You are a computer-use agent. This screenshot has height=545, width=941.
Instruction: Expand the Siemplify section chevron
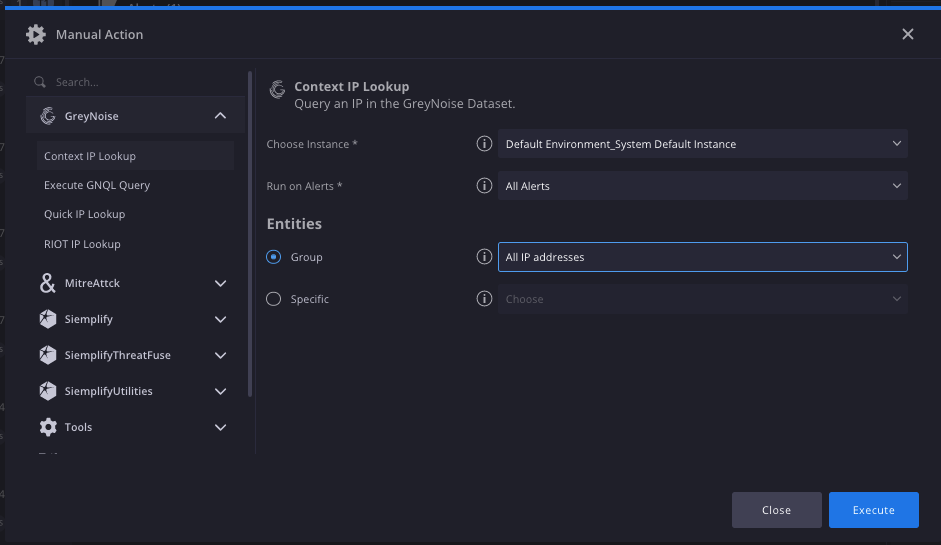pos(220,319)
